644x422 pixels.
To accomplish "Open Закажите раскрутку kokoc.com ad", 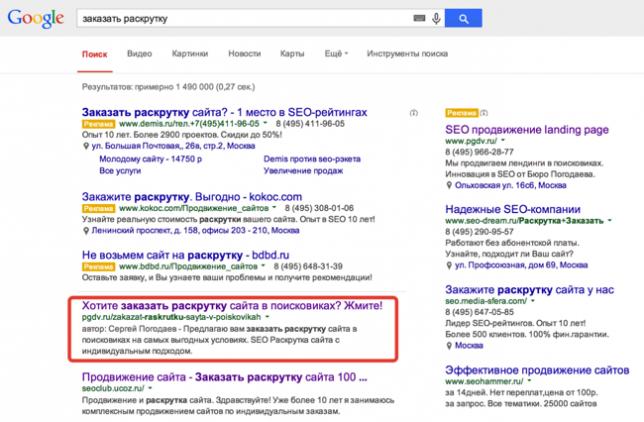I will [192, 197].
